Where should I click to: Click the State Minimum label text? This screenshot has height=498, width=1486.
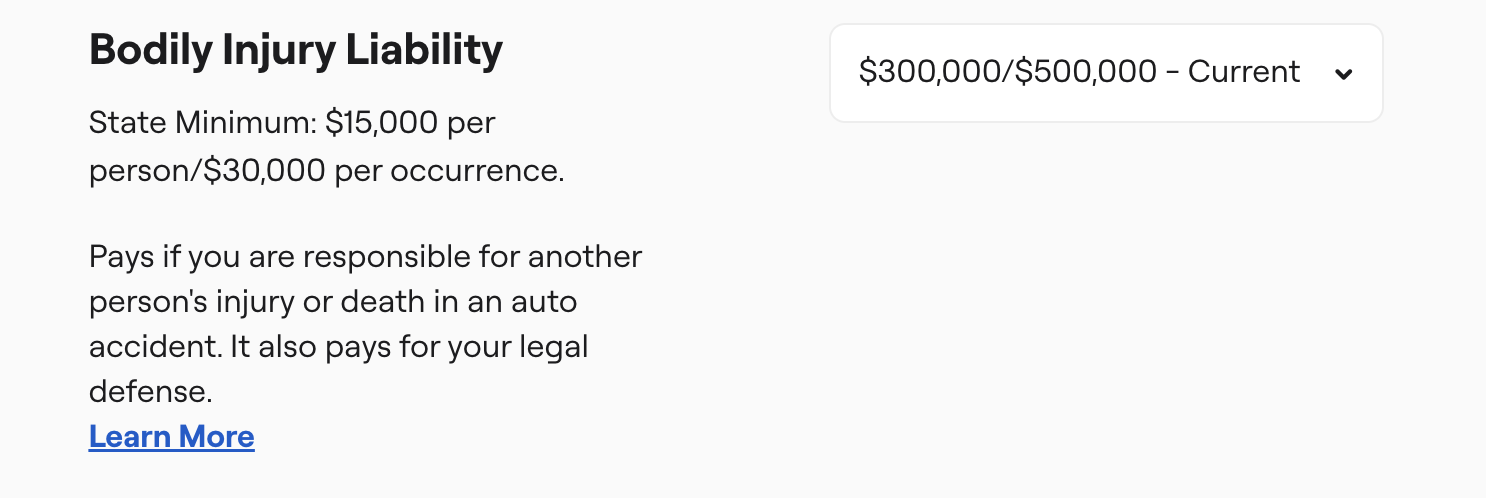tap(203, 124)
